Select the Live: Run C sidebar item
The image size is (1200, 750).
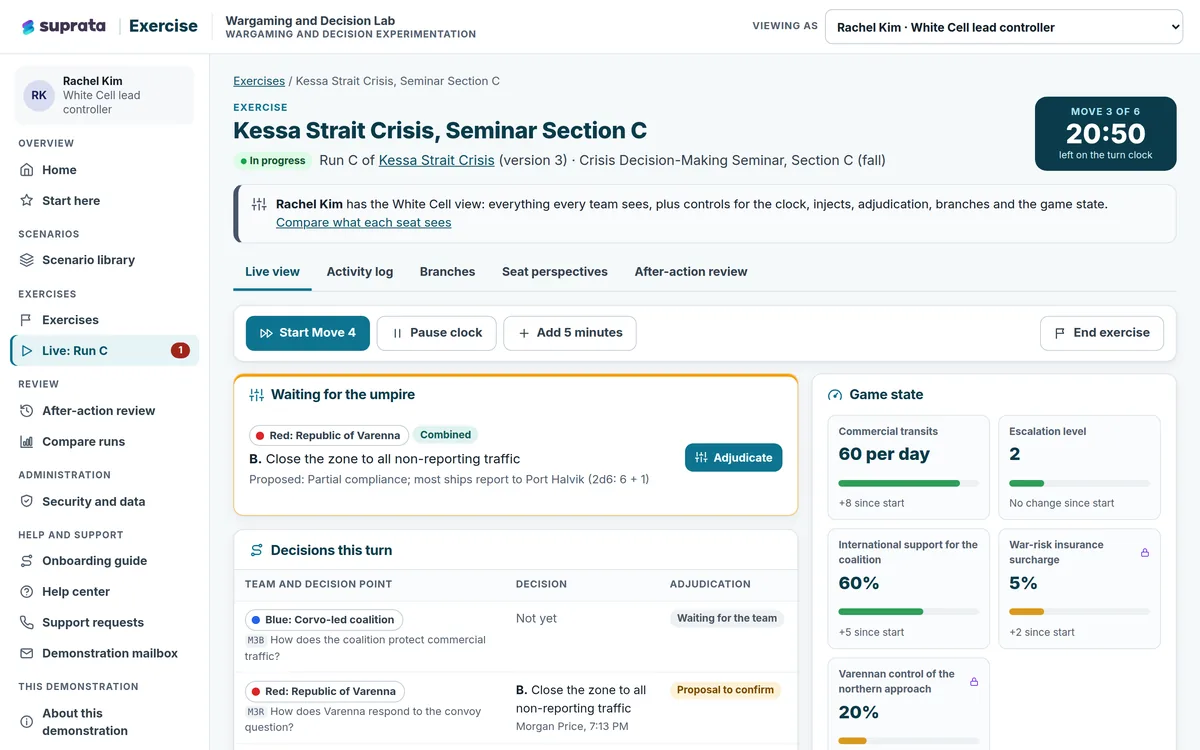pyautogui.click(x=105, y=351)
